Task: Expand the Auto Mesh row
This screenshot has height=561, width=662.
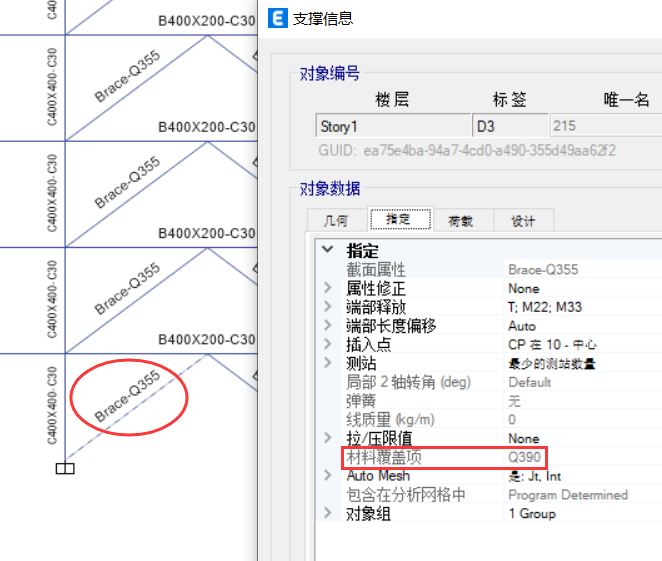Action: pos(327,476)
